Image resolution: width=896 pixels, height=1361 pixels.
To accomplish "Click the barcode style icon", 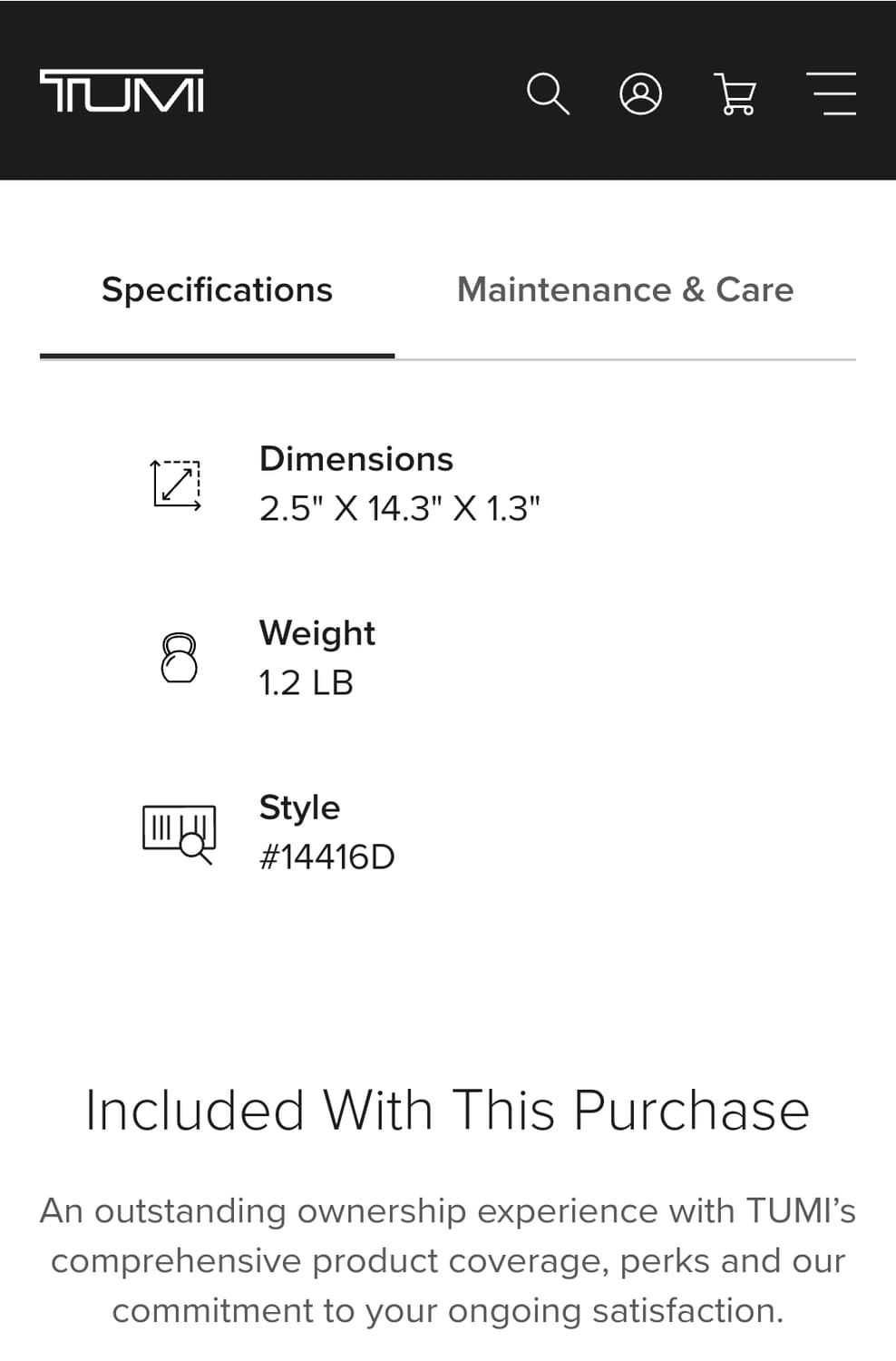I will pyautogui.click(x=179, y=833).
